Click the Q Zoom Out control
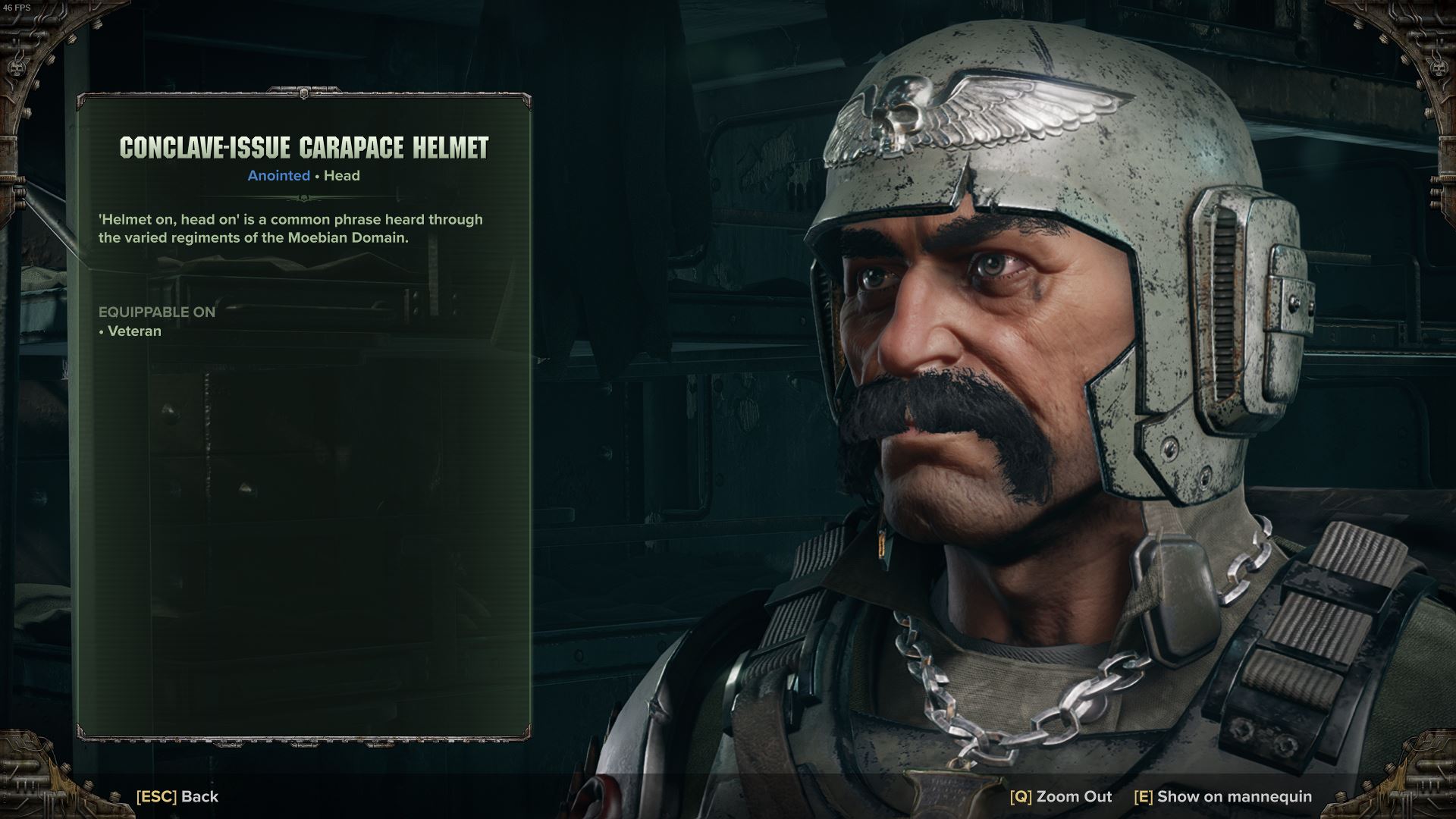Image resolution: width=1456 pixels, height=819 pixels. 1061,796
